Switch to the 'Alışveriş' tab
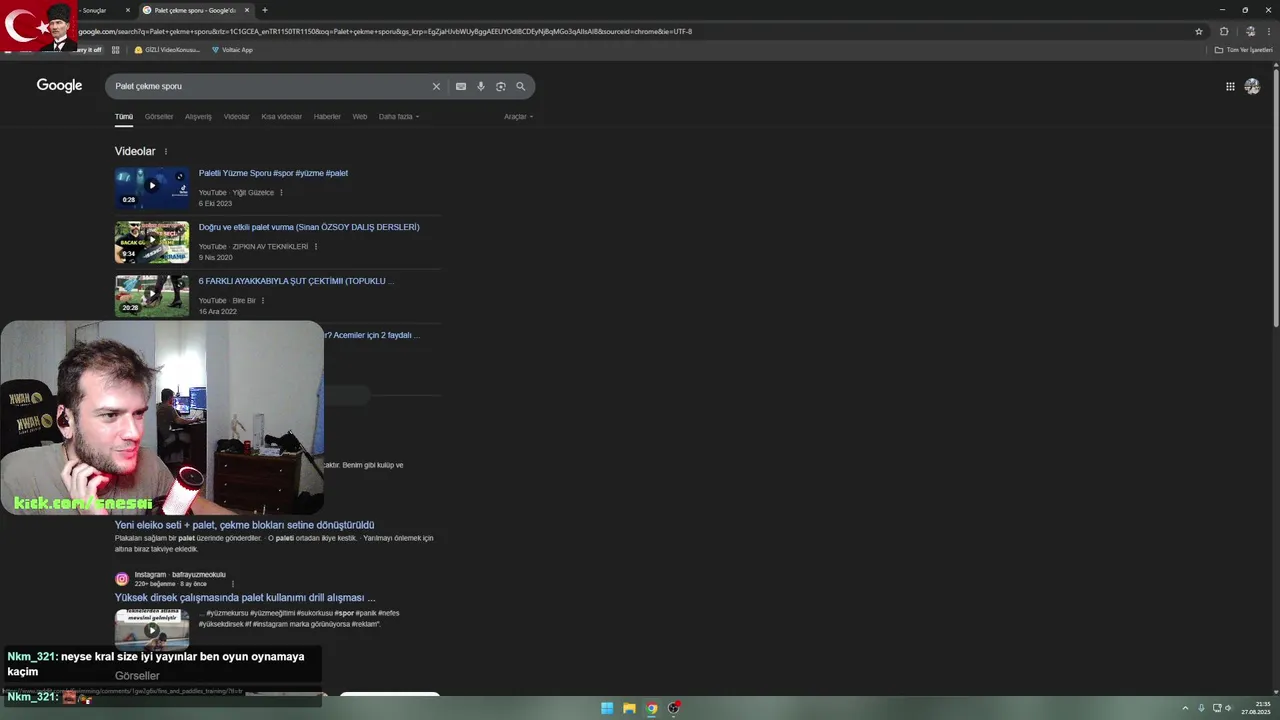 point(198,117)
